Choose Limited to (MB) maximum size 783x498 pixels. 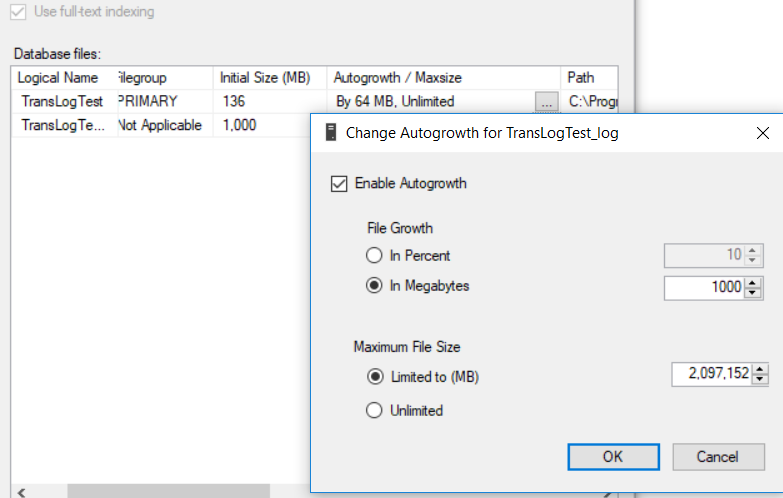[375, 377]
